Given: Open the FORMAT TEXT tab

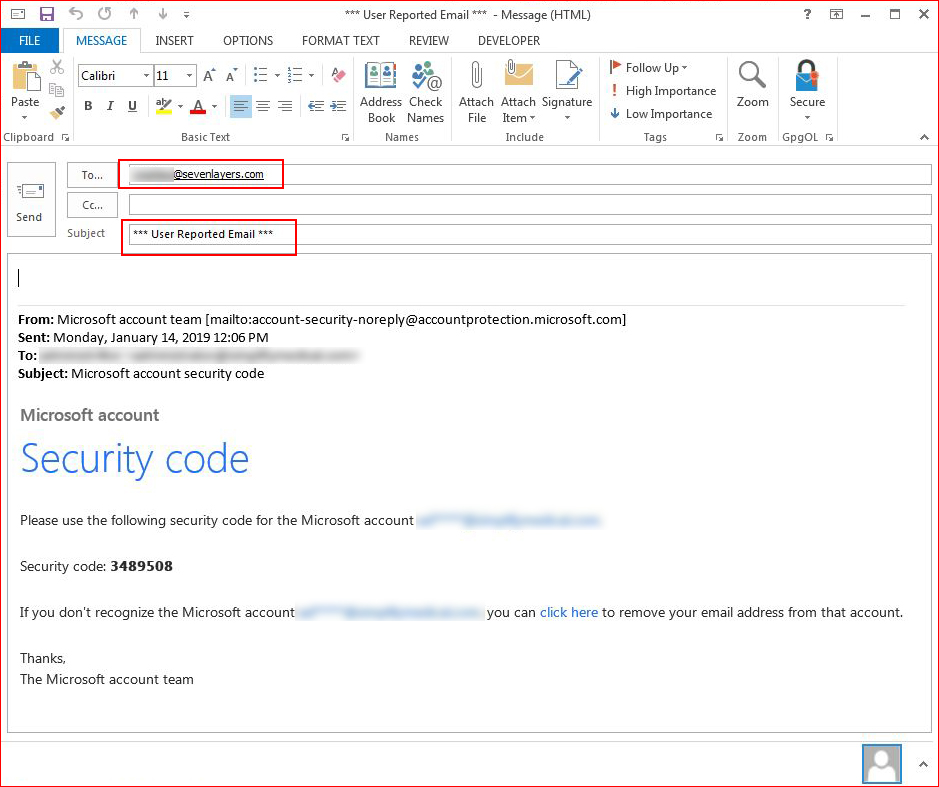Looking at the screenshot, I should 341,41.
